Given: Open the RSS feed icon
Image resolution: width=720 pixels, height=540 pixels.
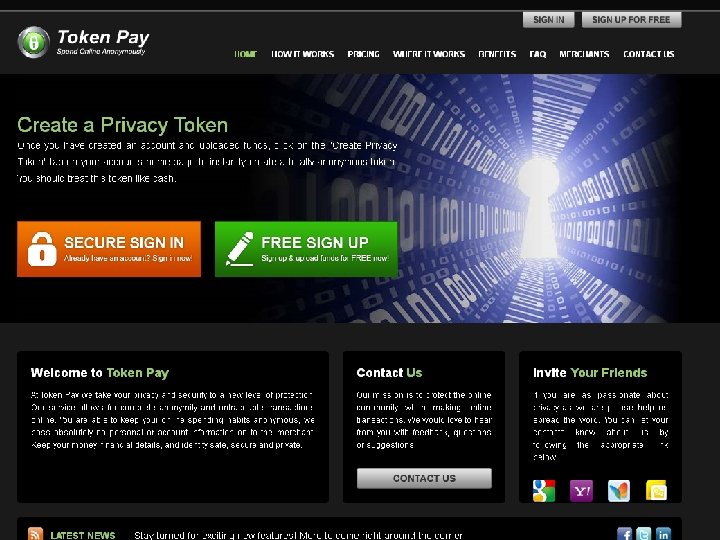Looking at the screenshot, I should click(35, 534).
